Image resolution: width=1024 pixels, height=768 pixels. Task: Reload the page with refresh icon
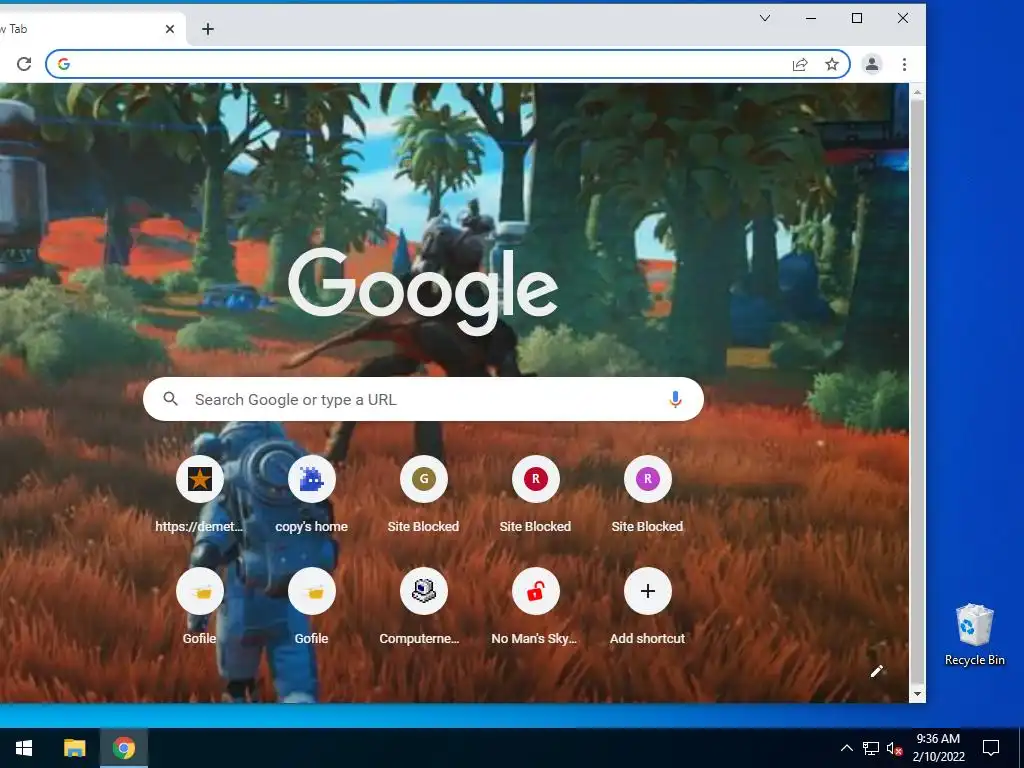(24, 64)
